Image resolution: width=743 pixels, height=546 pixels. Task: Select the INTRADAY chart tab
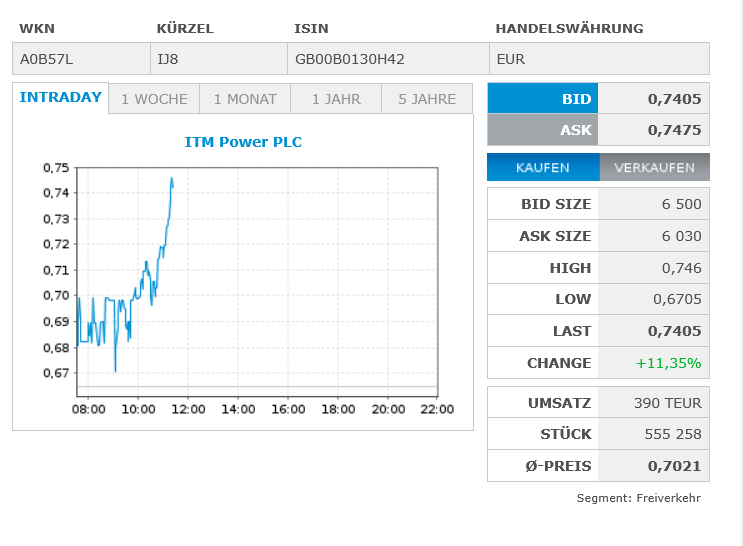click(x=61, y=98)
